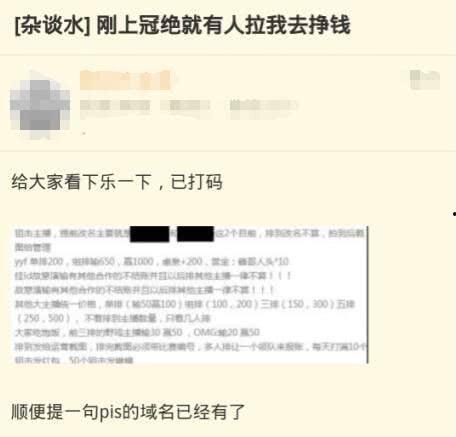
Task: Click the yyf 单排200 line in image
Action: tap(152, 262)
